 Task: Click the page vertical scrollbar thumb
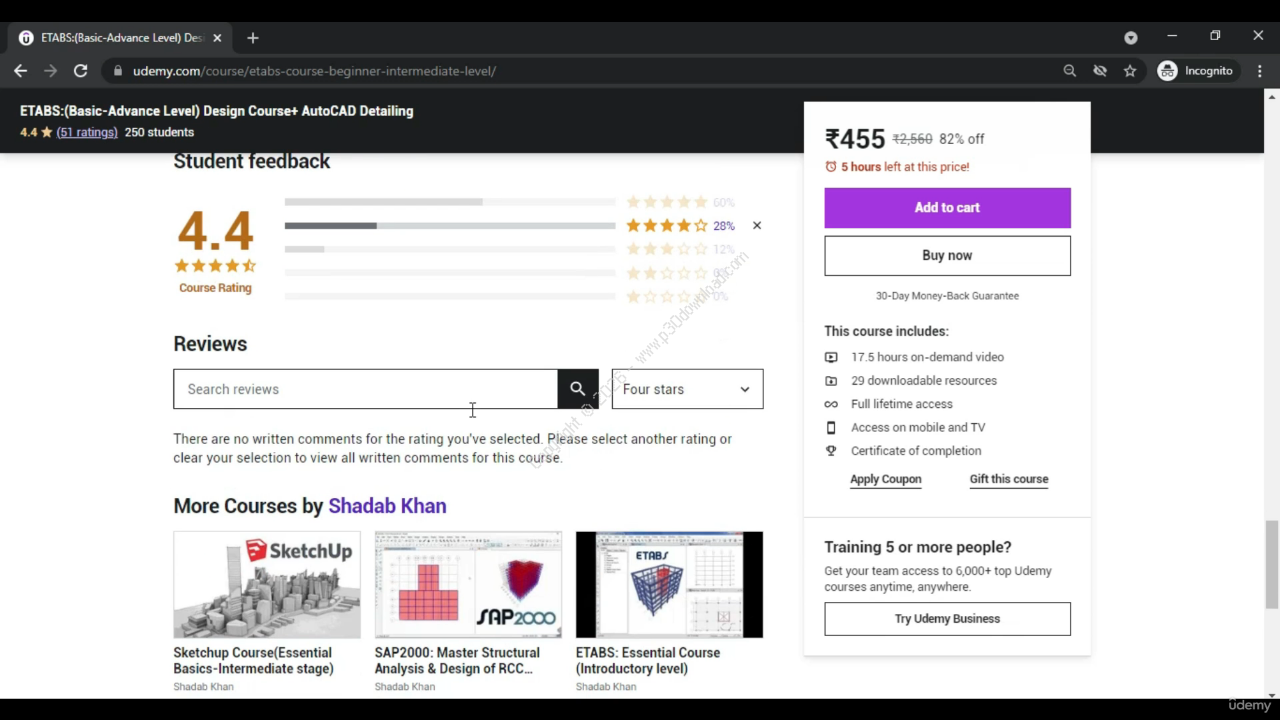tap(1272, 564)
